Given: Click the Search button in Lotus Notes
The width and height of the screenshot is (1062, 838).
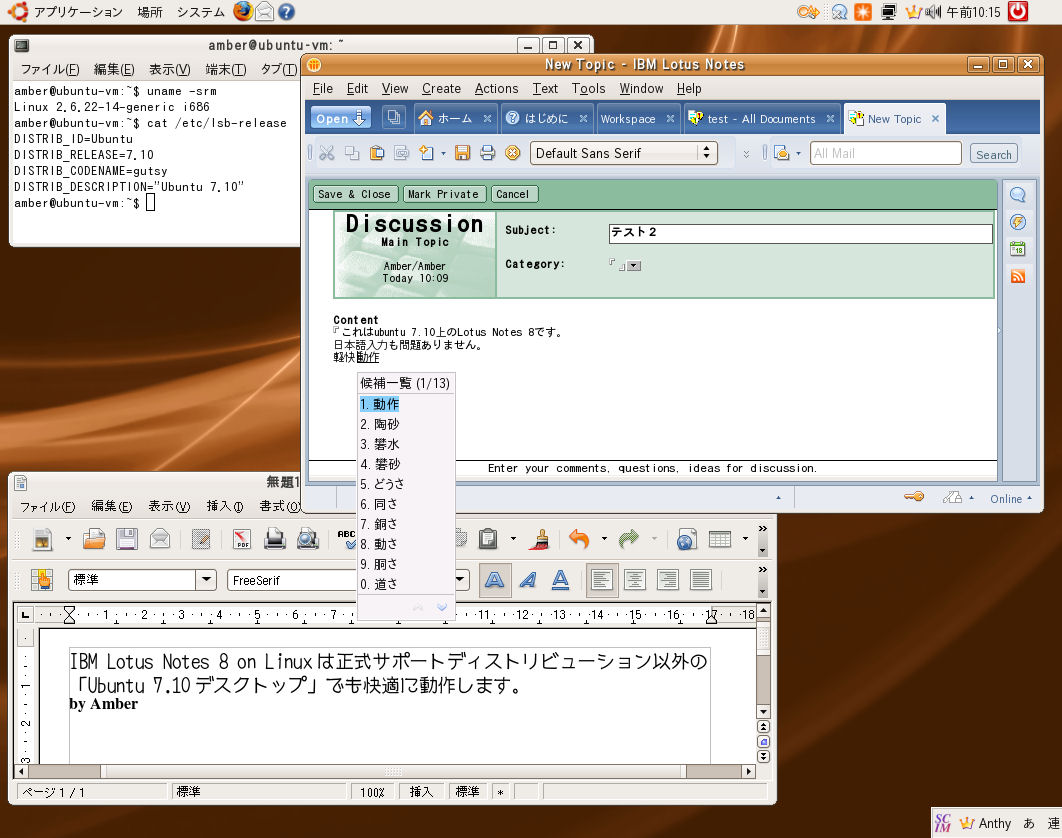Looking at the screenshot, I should tap(994, 154).
